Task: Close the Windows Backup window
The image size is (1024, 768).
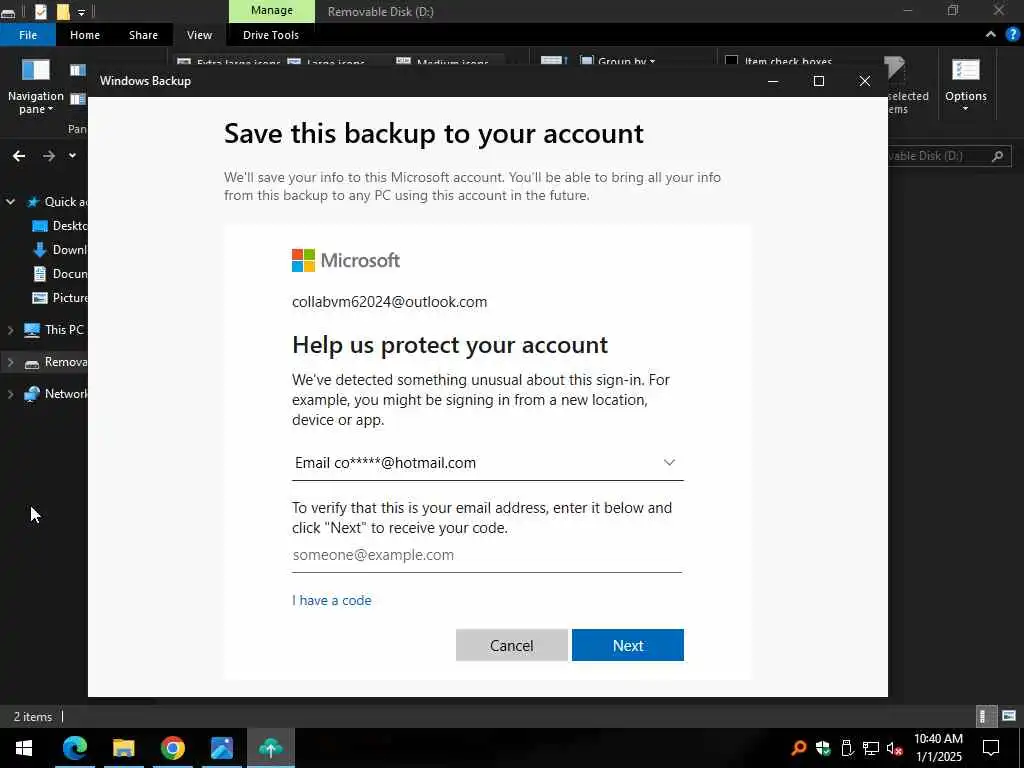Action: pyautogui.click(x=865, y=81)
